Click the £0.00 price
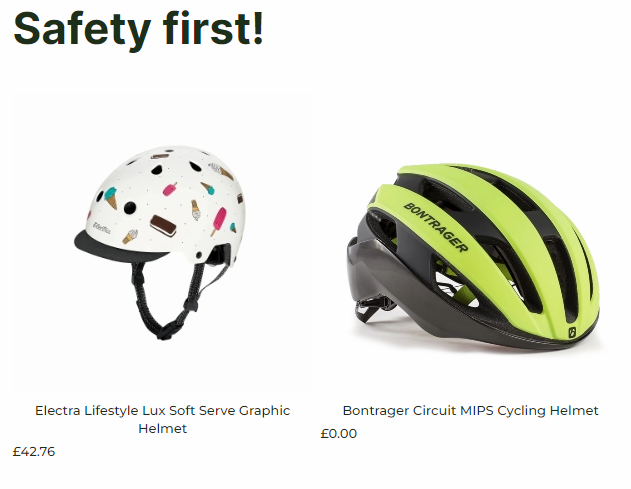Image resolution: width=631 pixels, height=489 pixels. [x=338, y=433]
